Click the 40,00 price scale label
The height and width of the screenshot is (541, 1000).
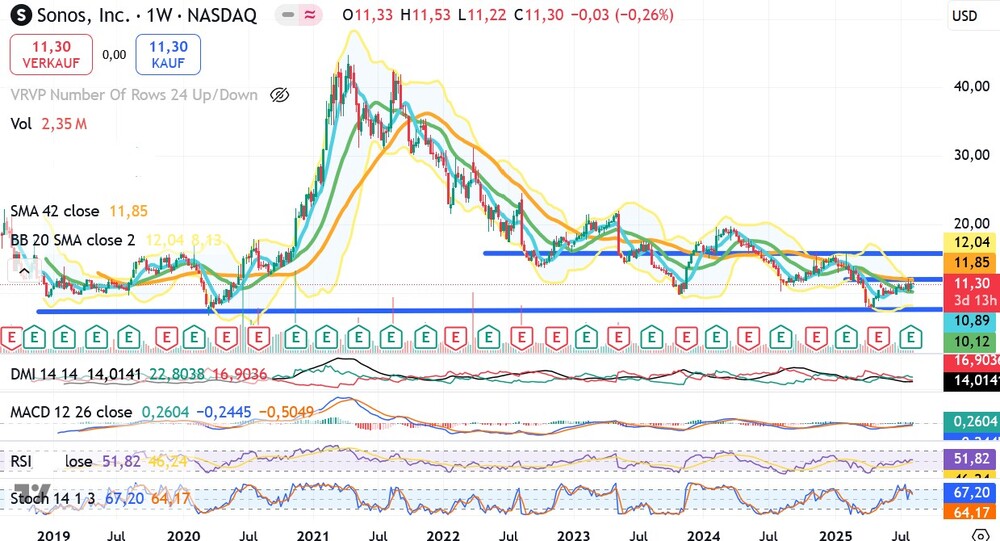[971, 86]
